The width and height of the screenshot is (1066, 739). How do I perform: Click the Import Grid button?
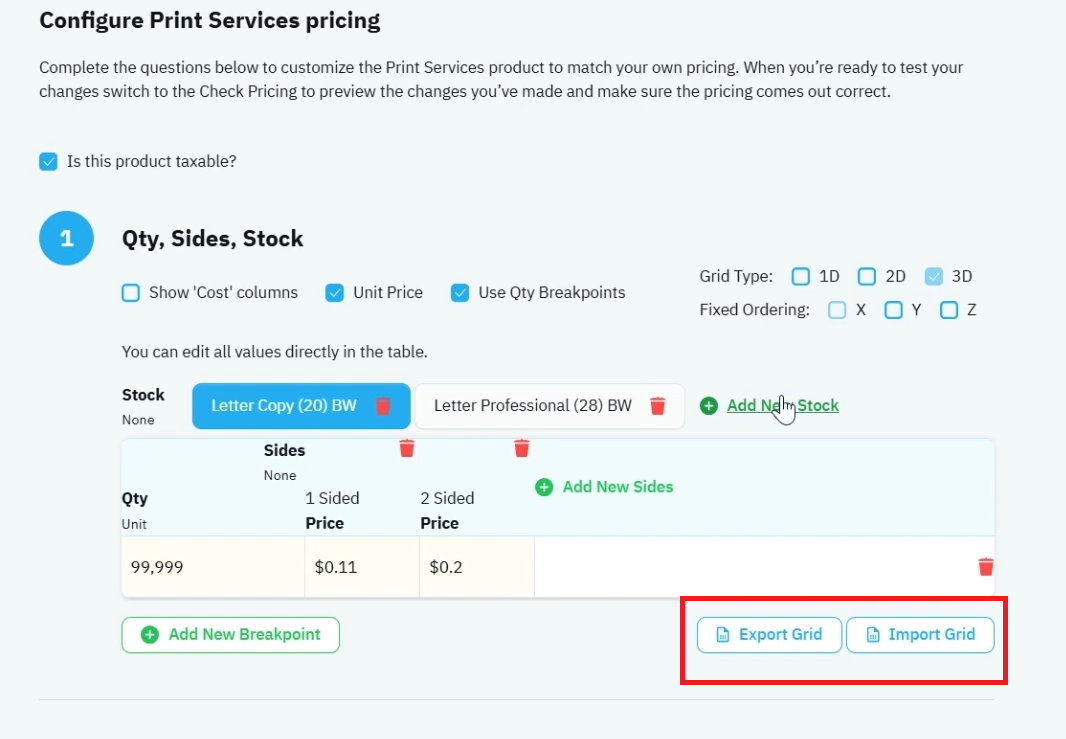pos(921,635)
